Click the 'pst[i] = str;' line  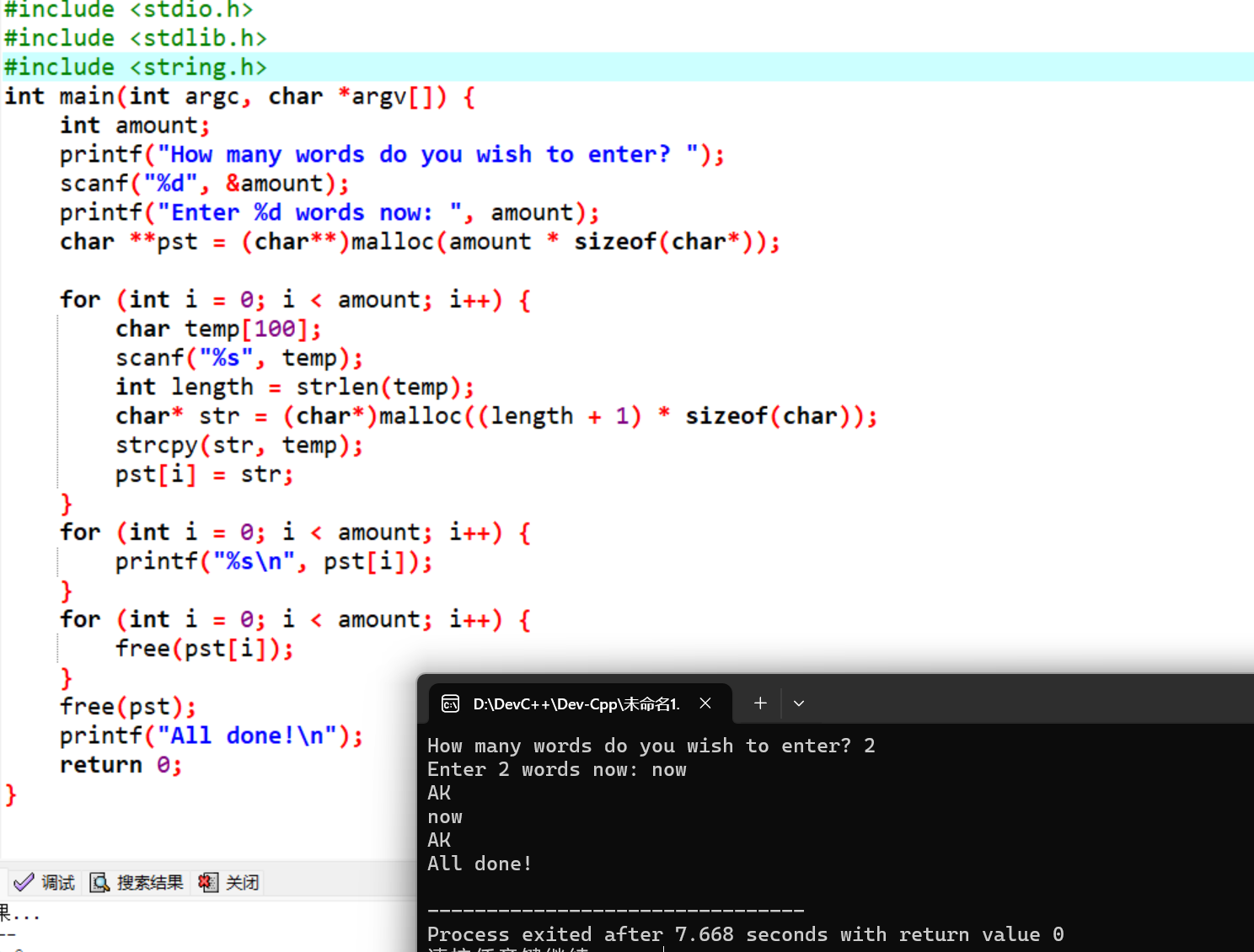coord(204,474)
